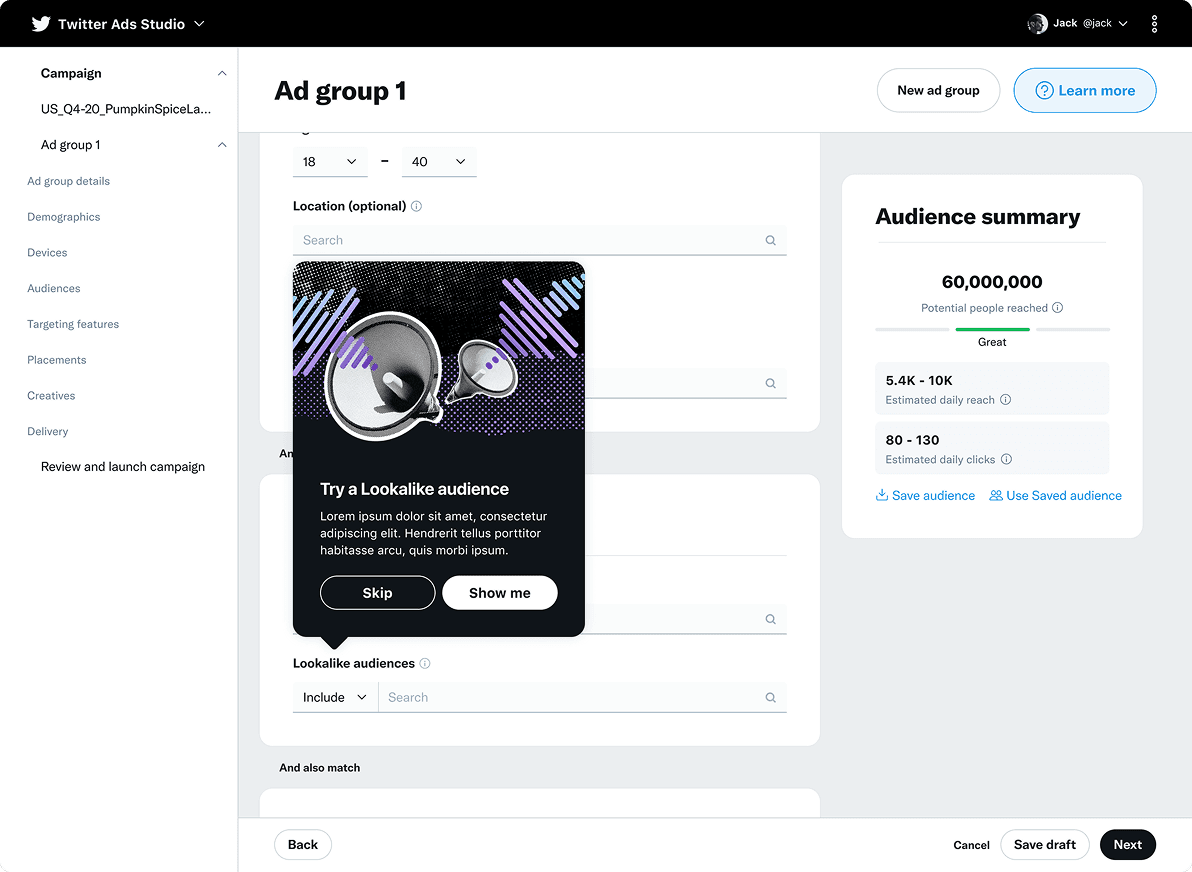Screen dimensions: 1192x872
Task: Click the Great audience reach indicator bar
Action: (x=991, y=328)
